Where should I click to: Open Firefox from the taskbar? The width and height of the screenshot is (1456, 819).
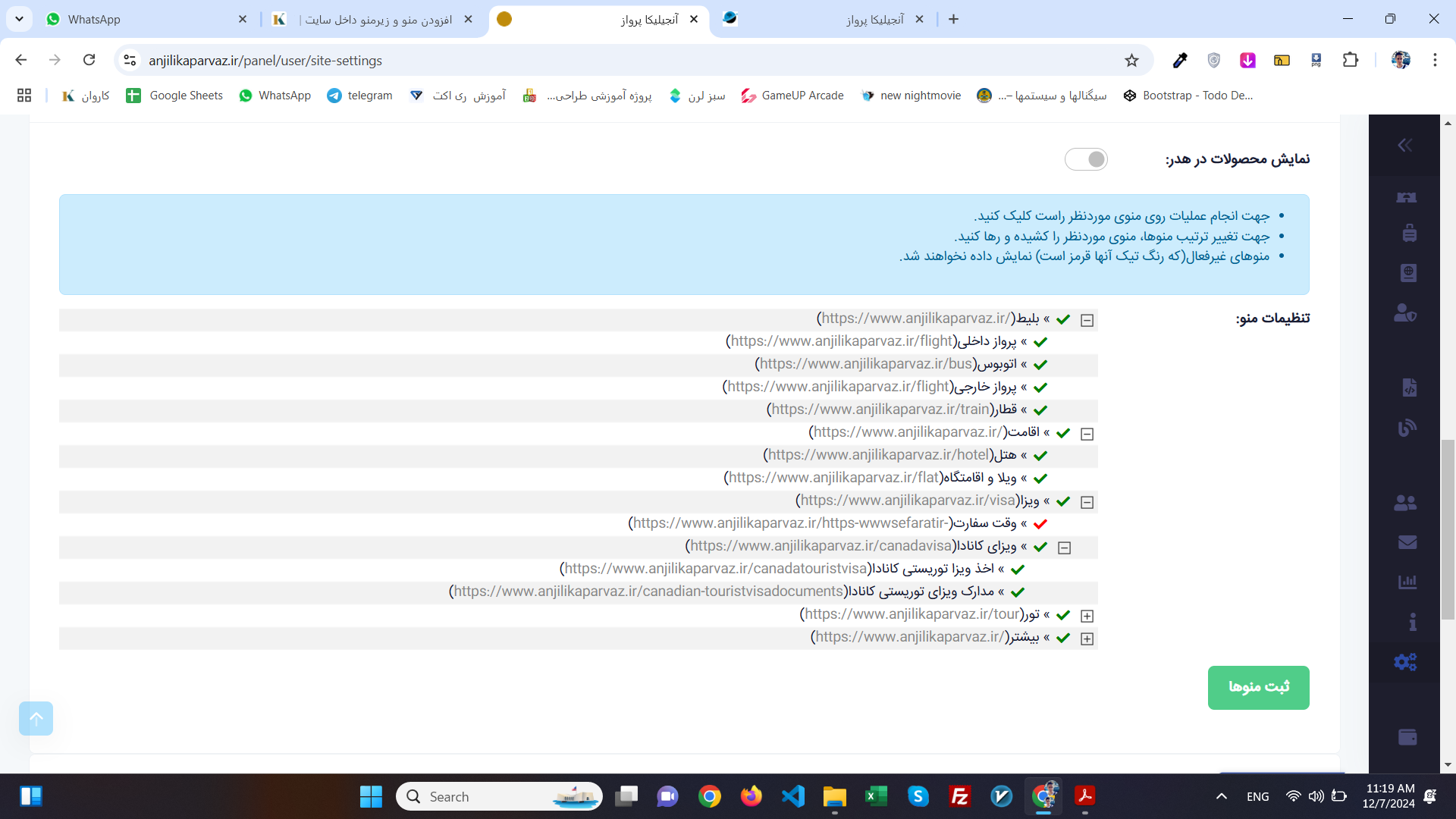[752, 796]
